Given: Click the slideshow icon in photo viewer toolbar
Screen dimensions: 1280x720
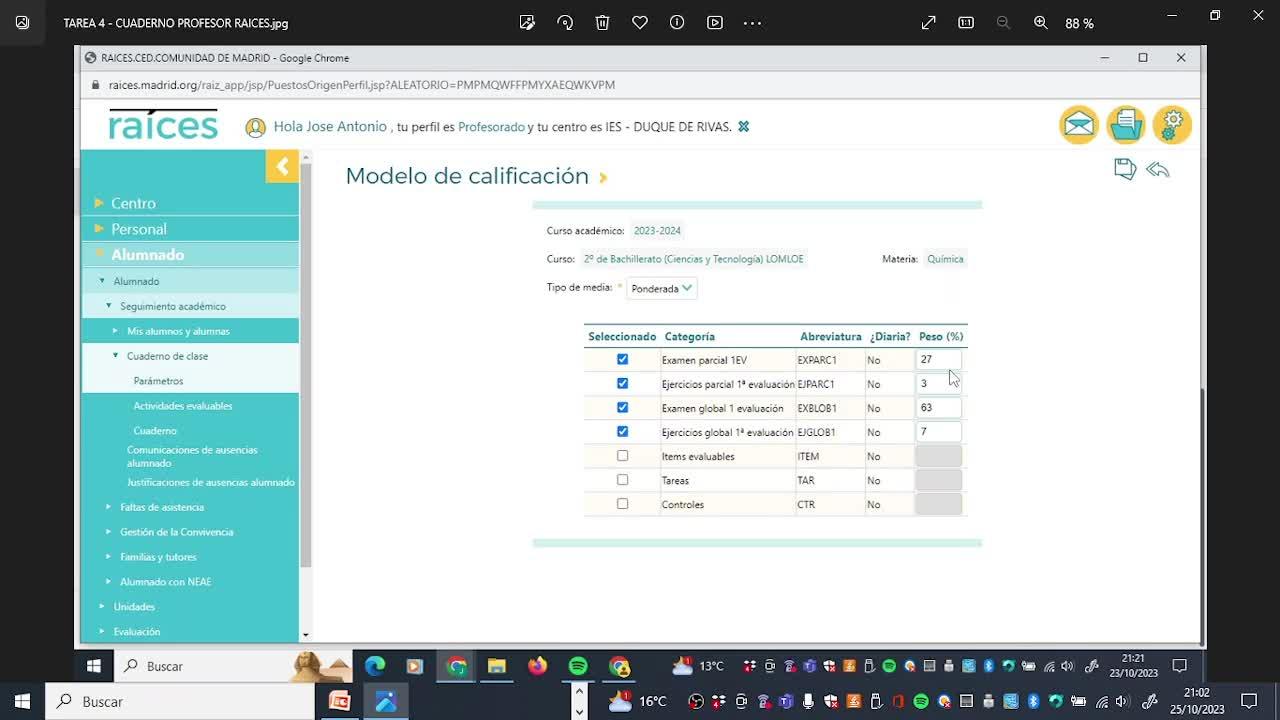Looking at the screenshot, I should pyautogui.click(x=714, y=23).
